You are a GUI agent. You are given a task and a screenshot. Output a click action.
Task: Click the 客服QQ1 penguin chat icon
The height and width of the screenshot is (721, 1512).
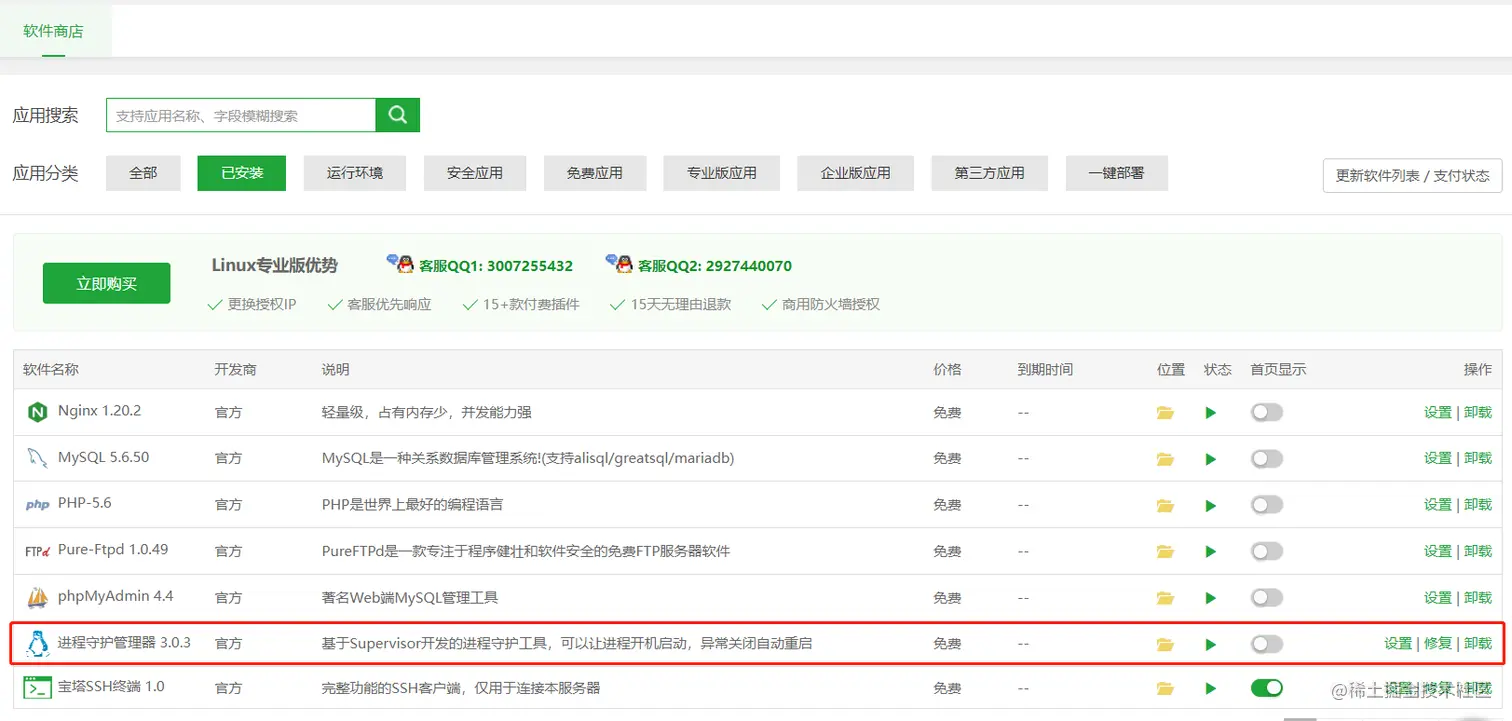point(400,264)
